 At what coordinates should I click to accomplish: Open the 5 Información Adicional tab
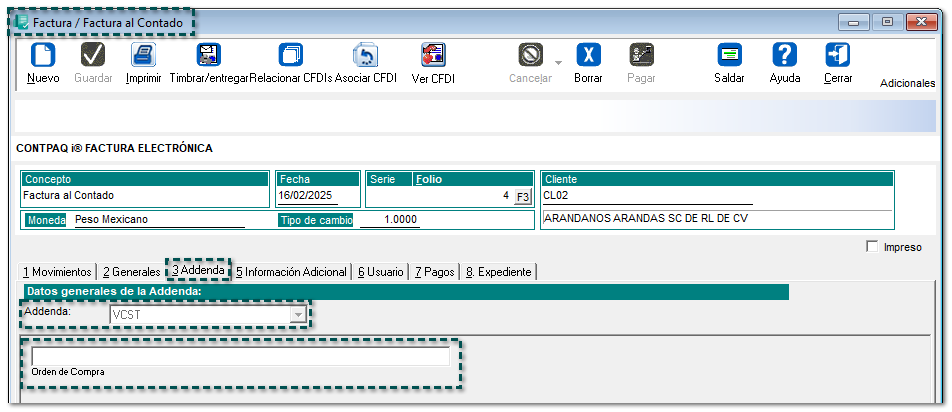(x=291, y=272)
